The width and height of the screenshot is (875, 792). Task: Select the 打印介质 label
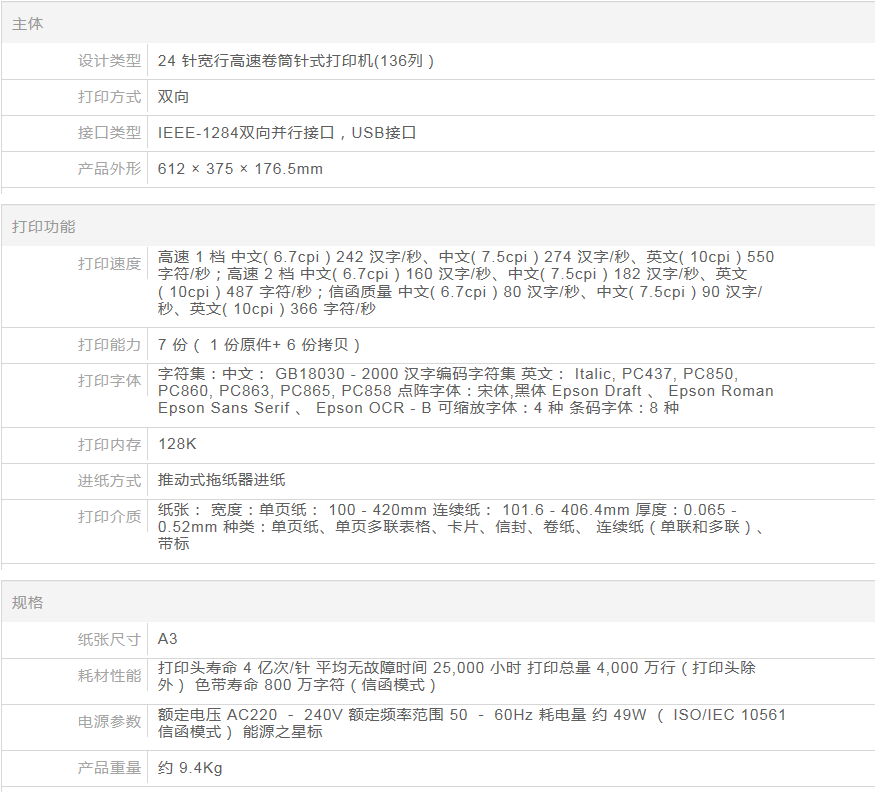(x=110, y=517)
